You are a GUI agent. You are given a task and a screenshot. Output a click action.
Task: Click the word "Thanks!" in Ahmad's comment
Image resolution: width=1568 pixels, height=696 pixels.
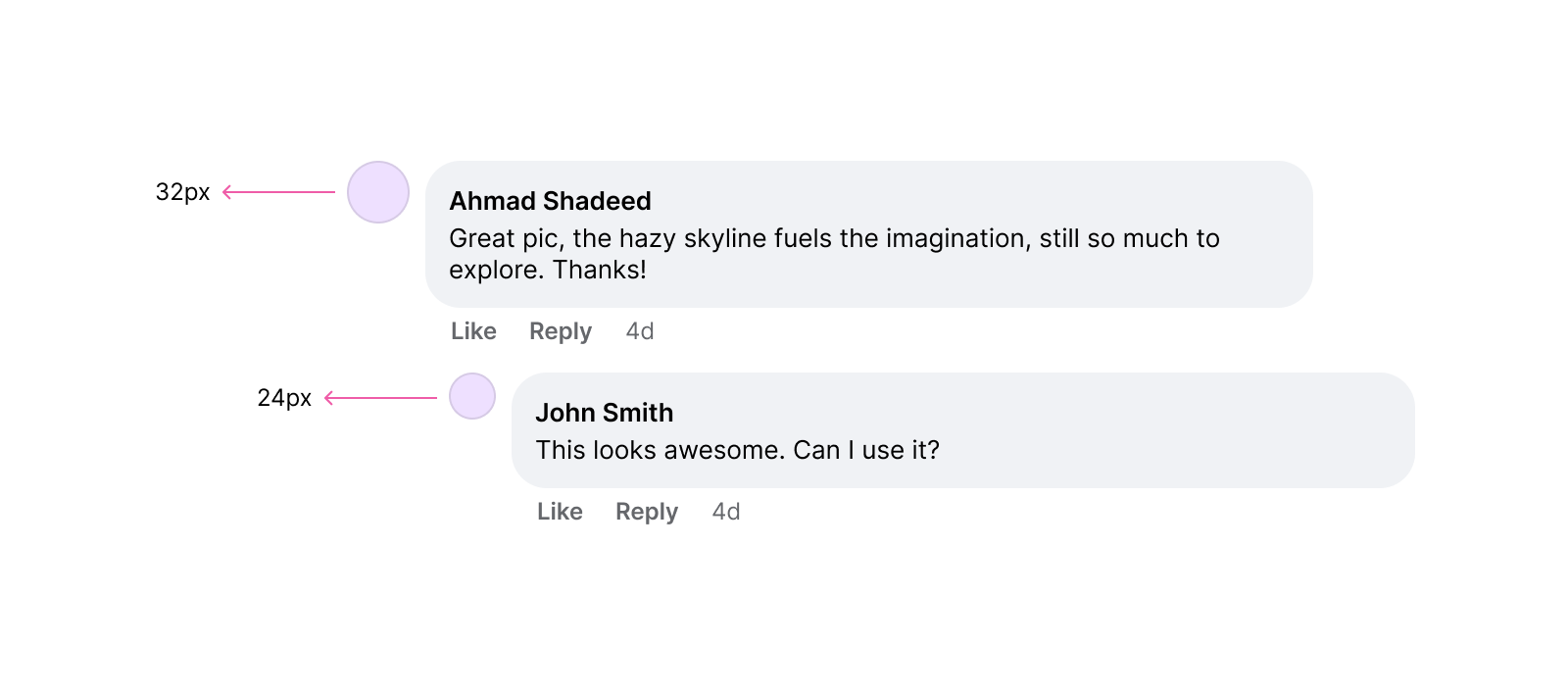(600, 270)
